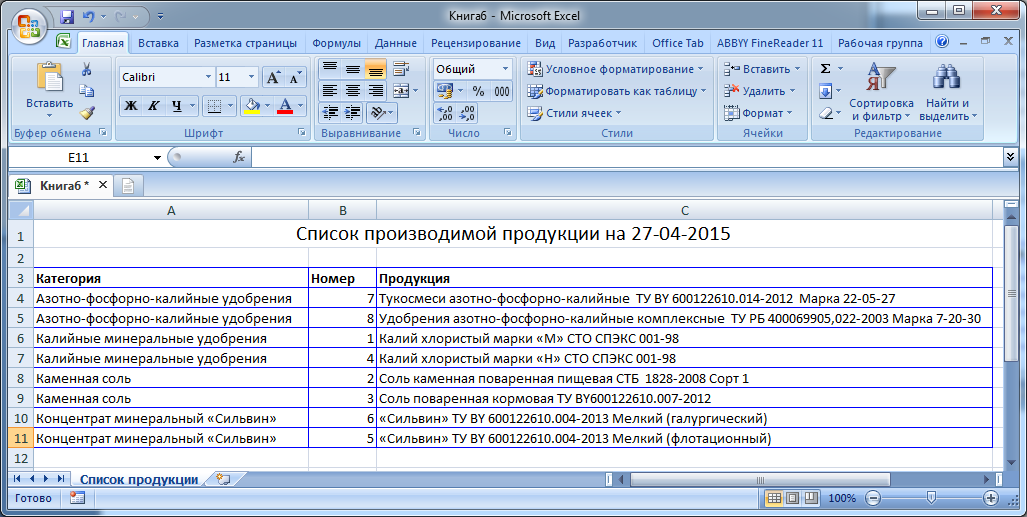This screenshot has width=1027, height=517.
Task: Apply percent style format
Action: (x=479, y=91)
